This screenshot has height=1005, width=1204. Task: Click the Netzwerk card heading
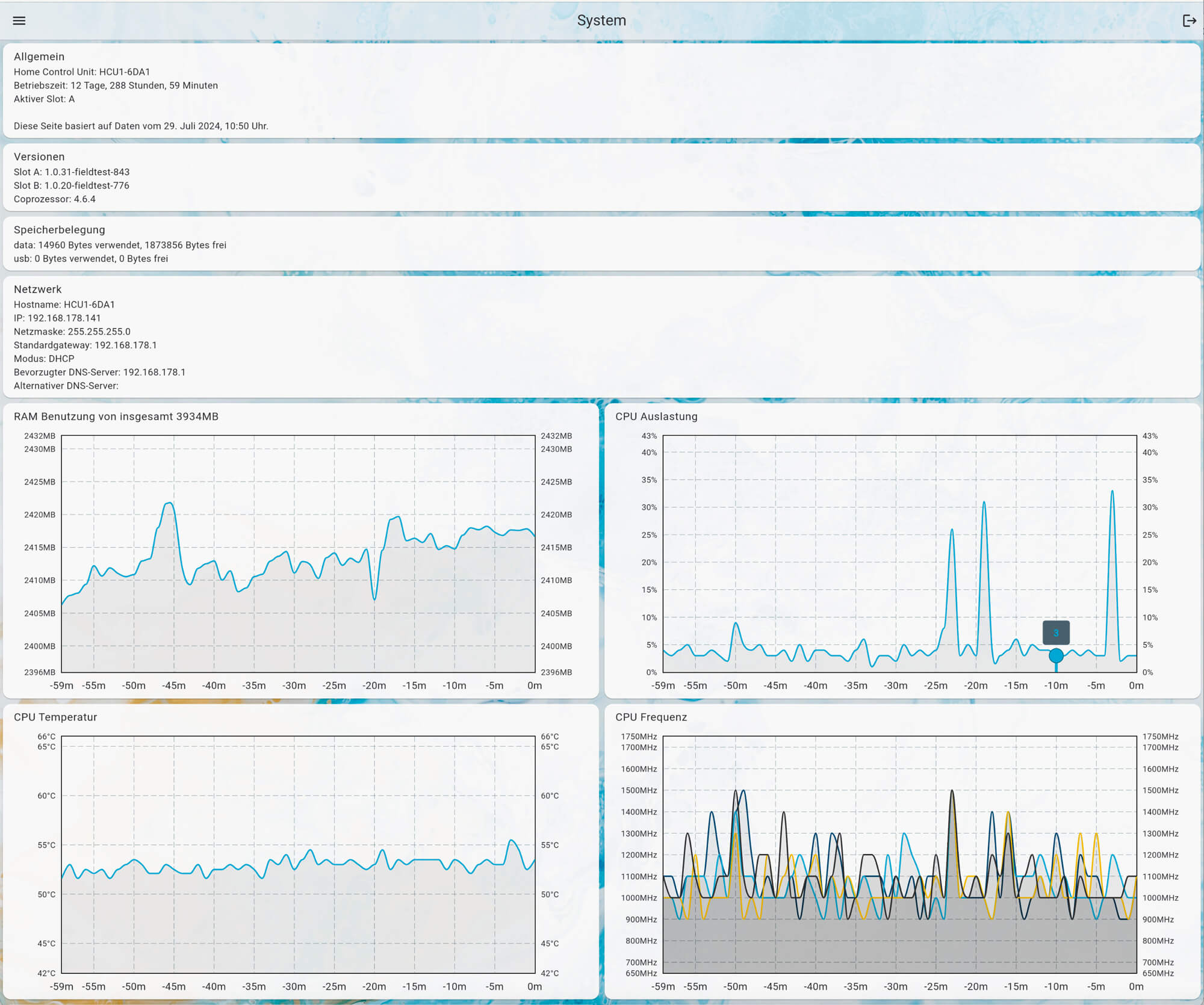coord(37,289)
